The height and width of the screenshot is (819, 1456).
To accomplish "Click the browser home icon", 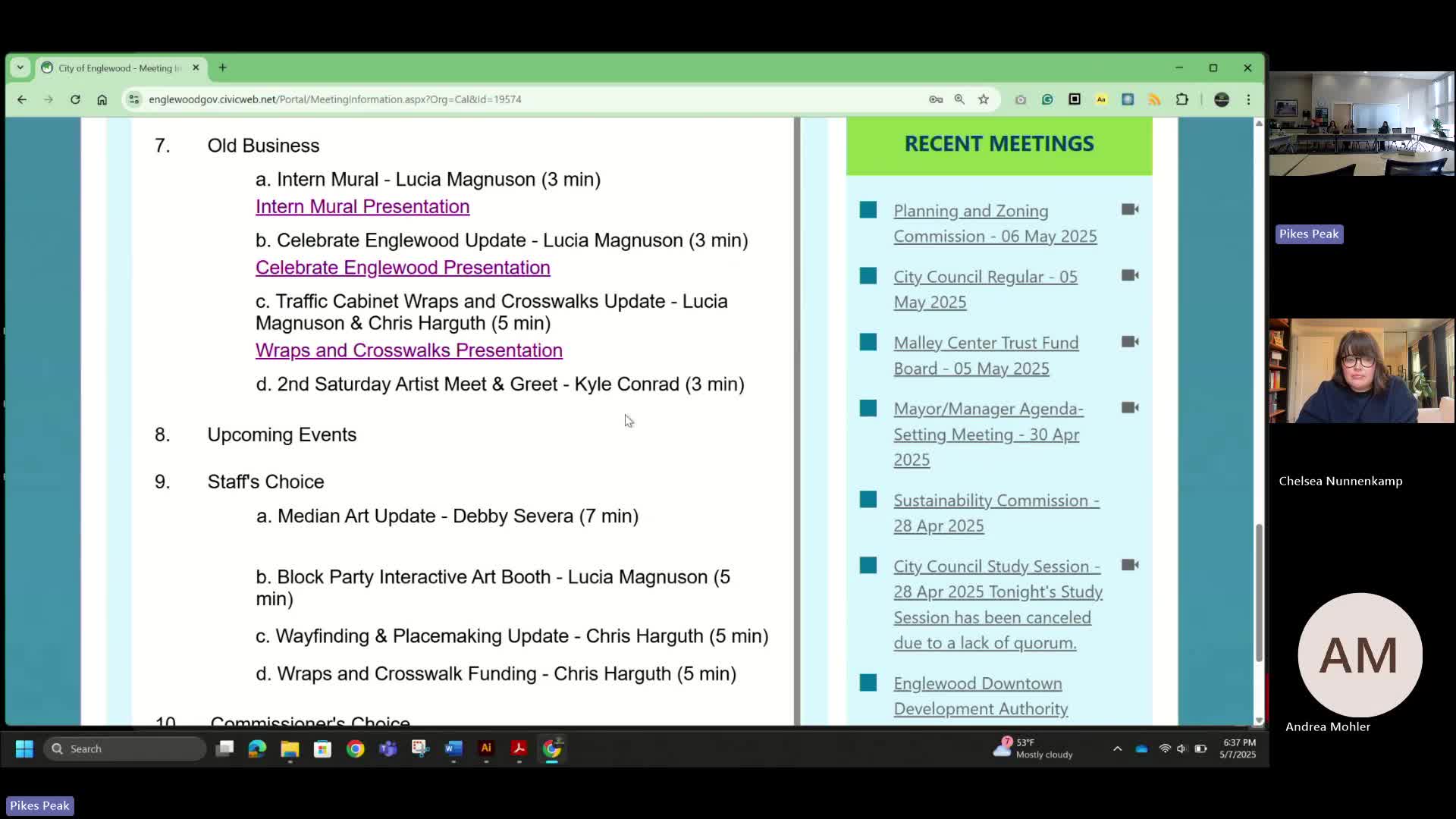I will (102, 99).
